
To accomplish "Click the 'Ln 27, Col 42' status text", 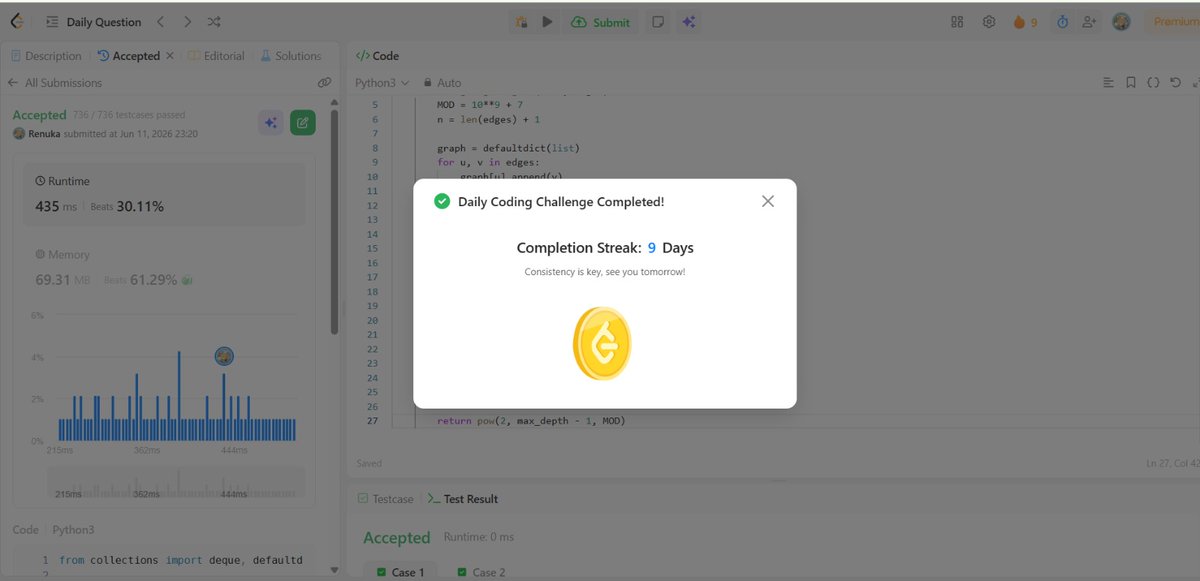I will click(x=1172, y=463).
